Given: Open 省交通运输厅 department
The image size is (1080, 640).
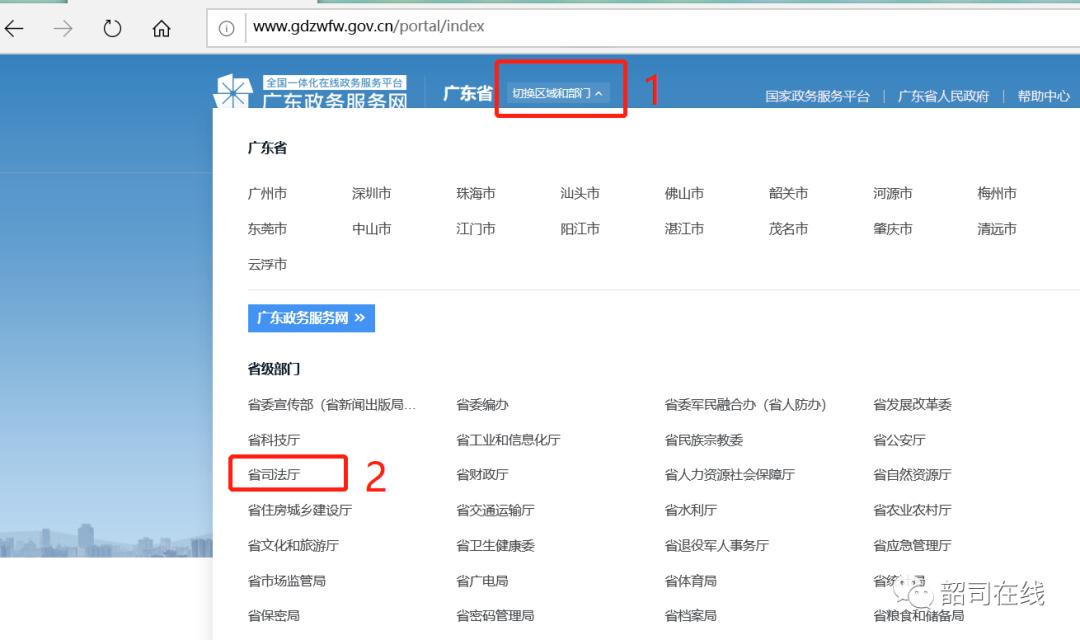Looking at the screenshot, I should click(495, 510).
